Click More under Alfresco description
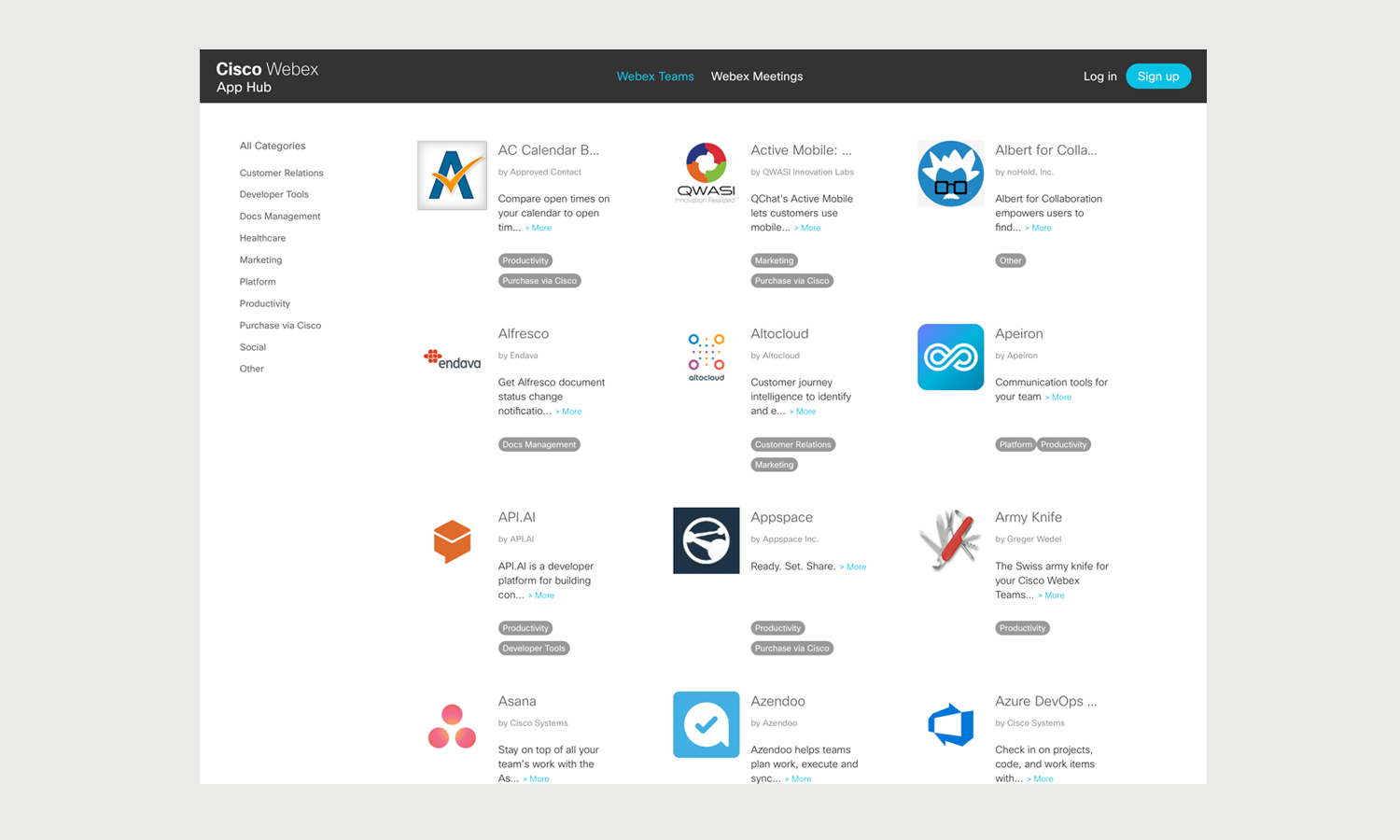Image resolution: width=1400 pixels, height=840 pixels. pyautogui.click(x=568, y=412)
